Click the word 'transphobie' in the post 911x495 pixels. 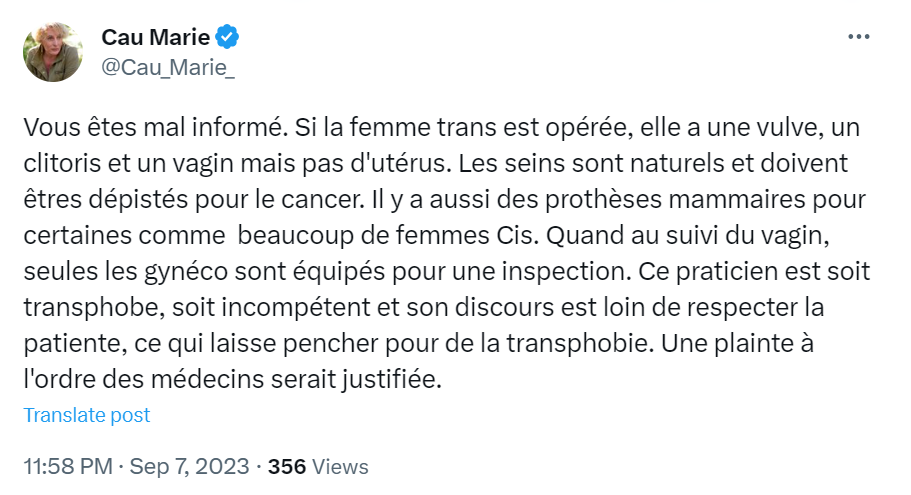(x=577, y=343)
